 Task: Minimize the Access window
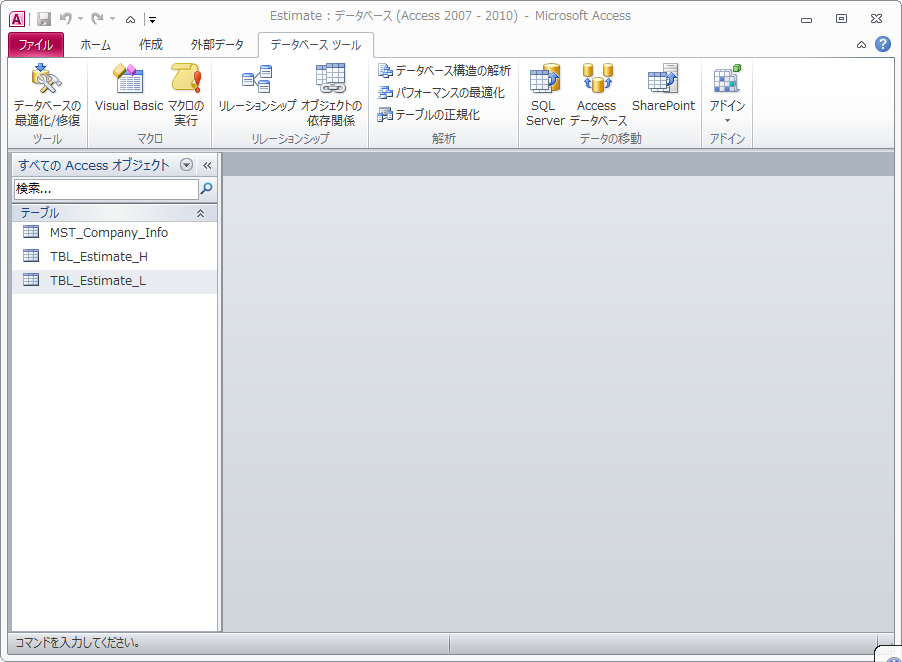[x=807, y=20]
